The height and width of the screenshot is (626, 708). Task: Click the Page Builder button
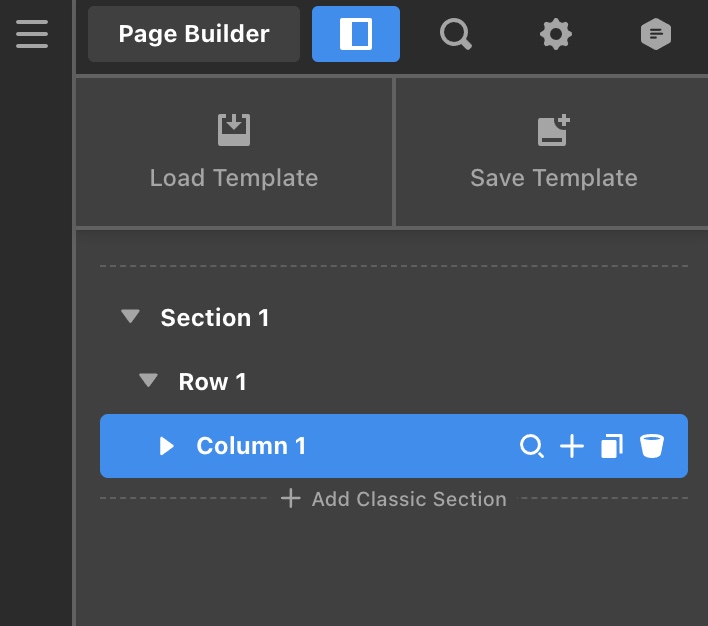coord(193,34)
